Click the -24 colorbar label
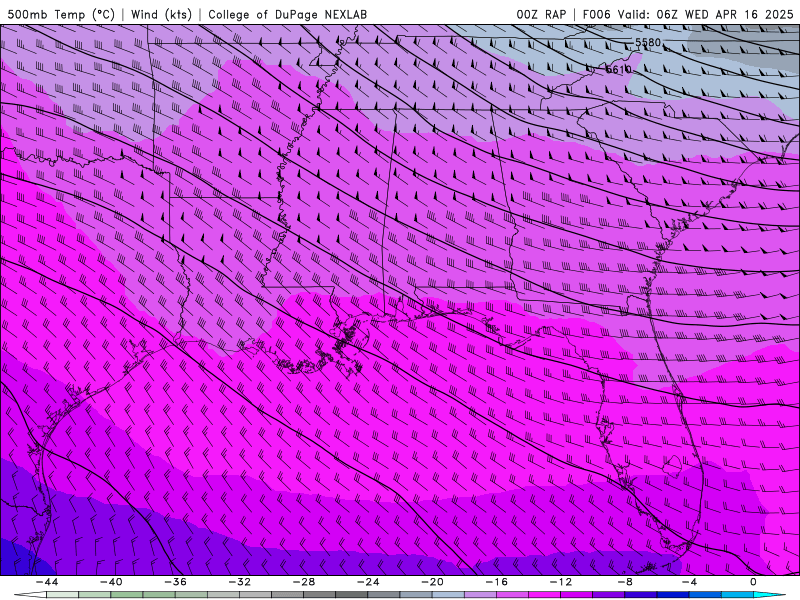This screenshot has height=600, width=800. 368,582
